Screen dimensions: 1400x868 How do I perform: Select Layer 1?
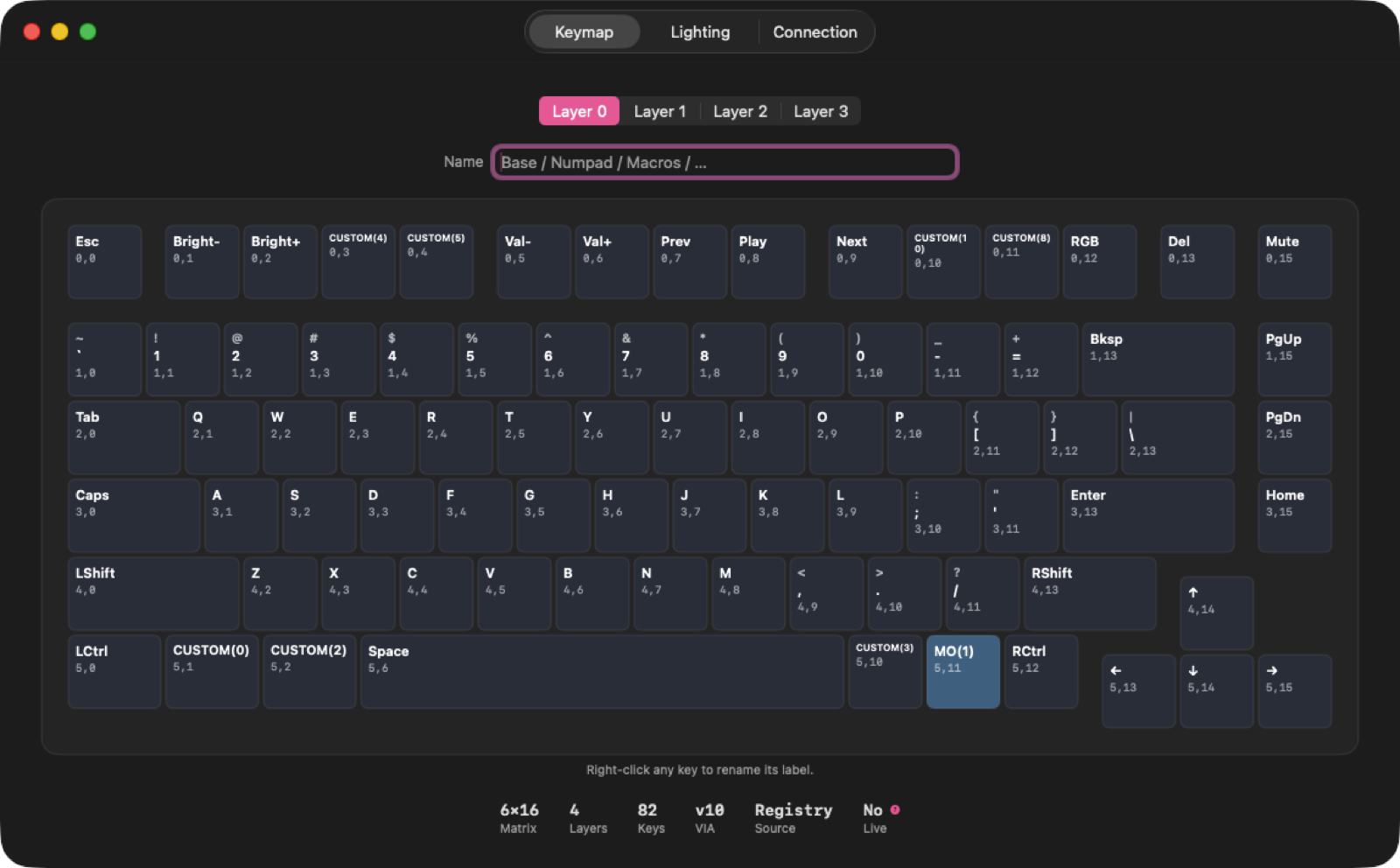(660, 111)
